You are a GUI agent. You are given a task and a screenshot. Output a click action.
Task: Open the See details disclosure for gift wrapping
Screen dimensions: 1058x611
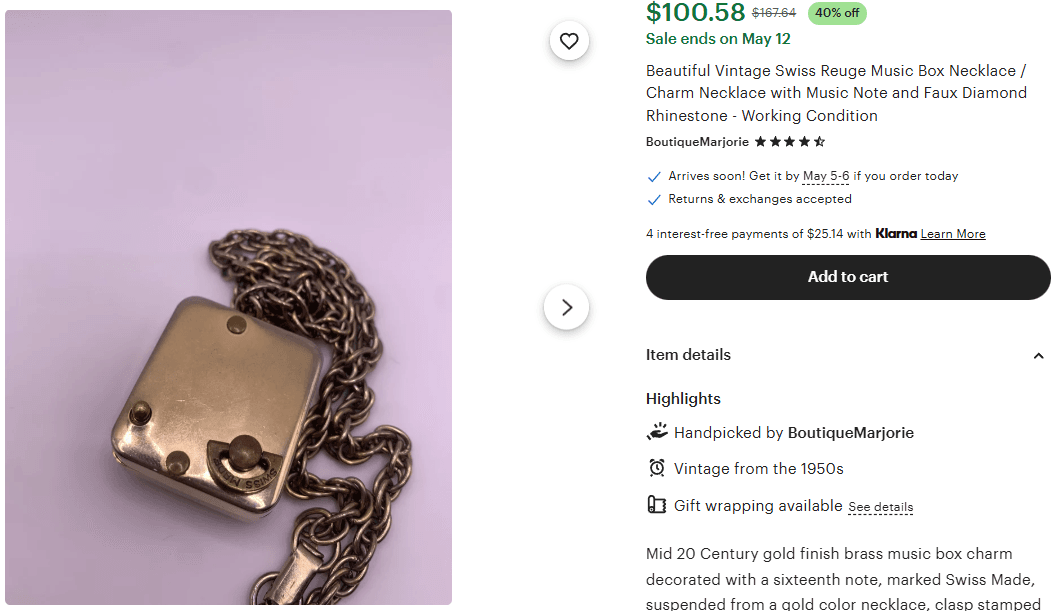880,507
